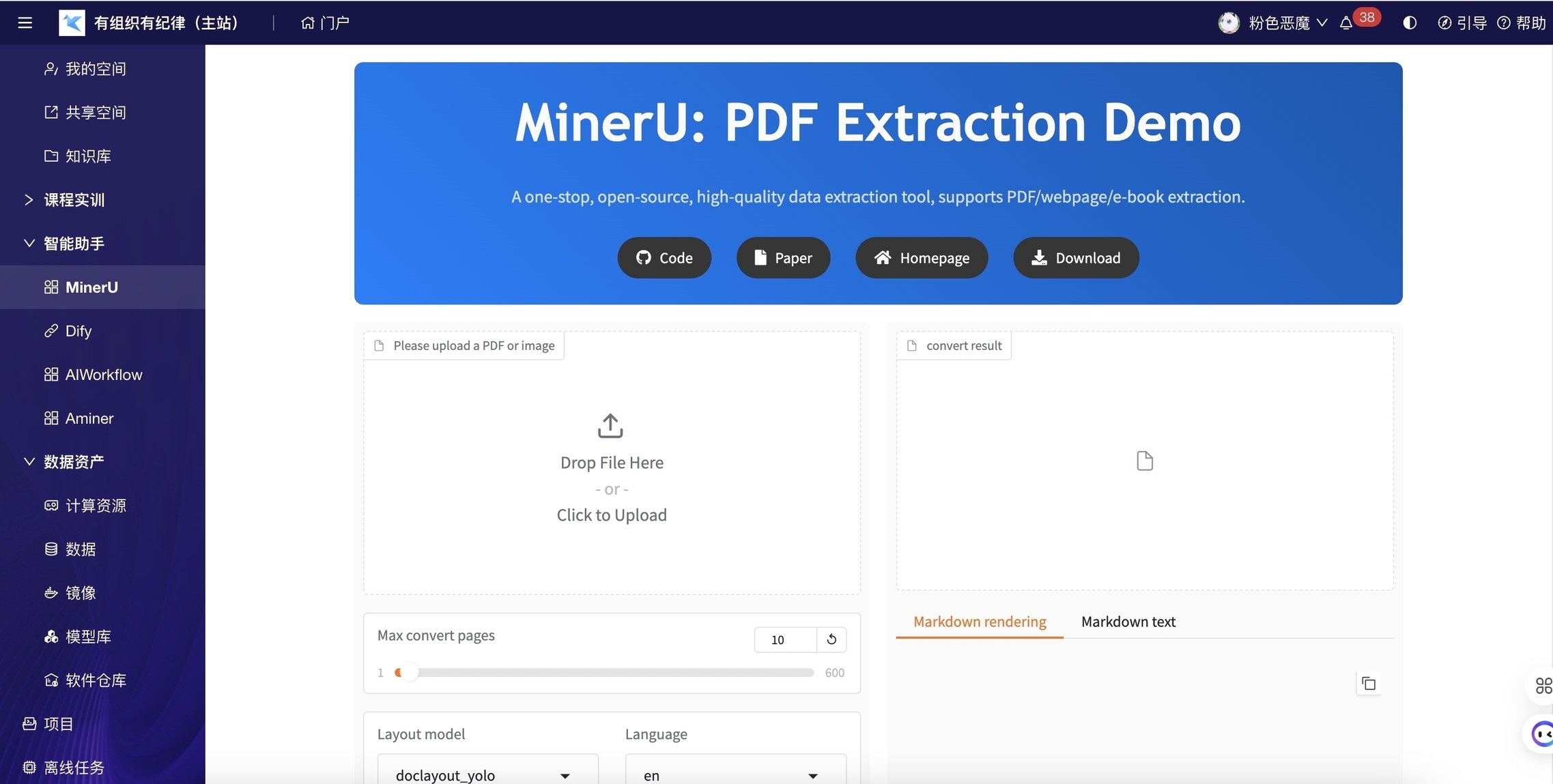
Task: Click the convert result file placeholder icon
Action: click(x=1145, y=461)
